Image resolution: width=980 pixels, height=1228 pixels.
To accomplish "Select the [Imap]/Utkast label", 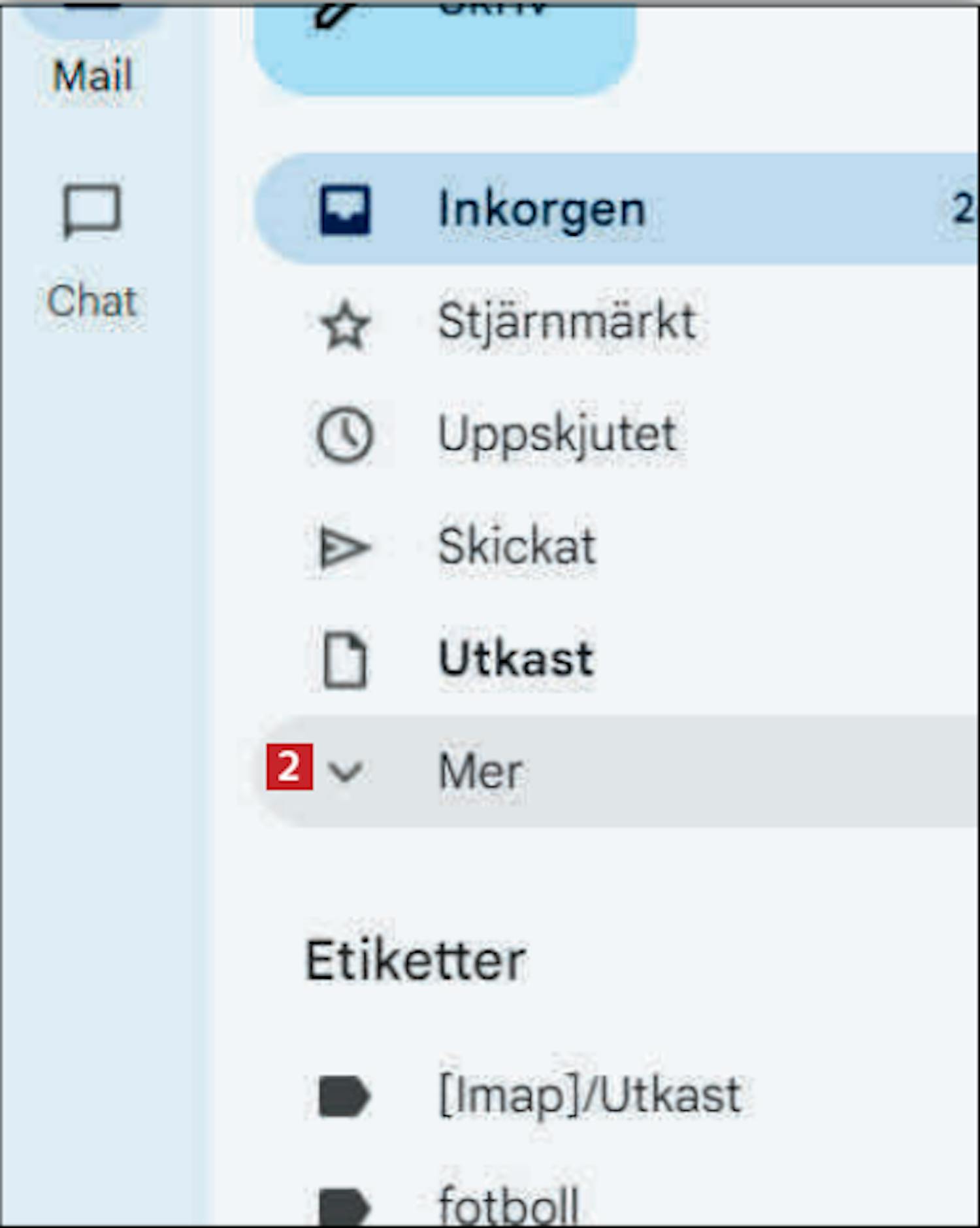I will pos(590,1095).
